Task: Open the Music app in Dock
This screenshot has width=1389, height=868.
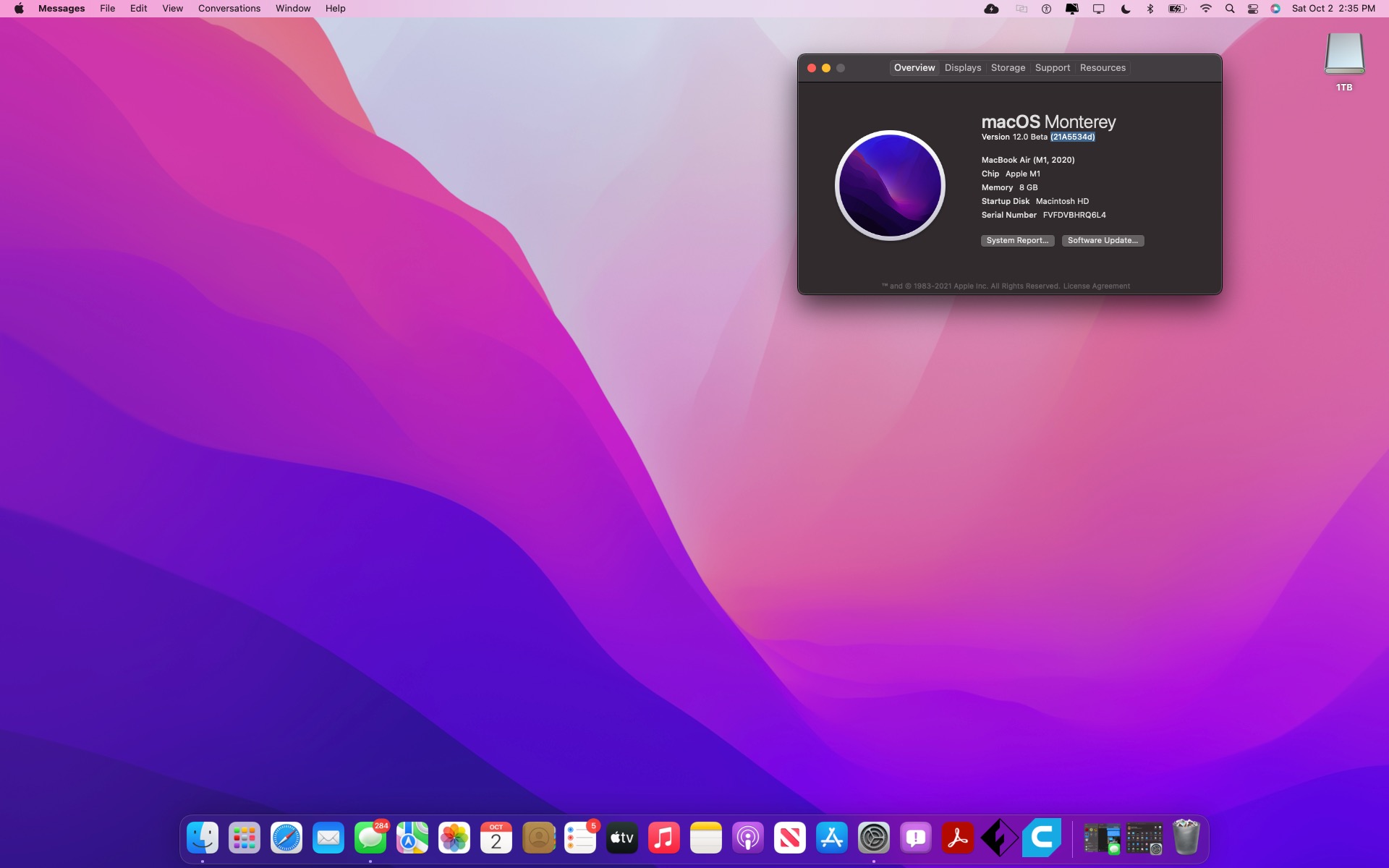Action: [664, 838]
